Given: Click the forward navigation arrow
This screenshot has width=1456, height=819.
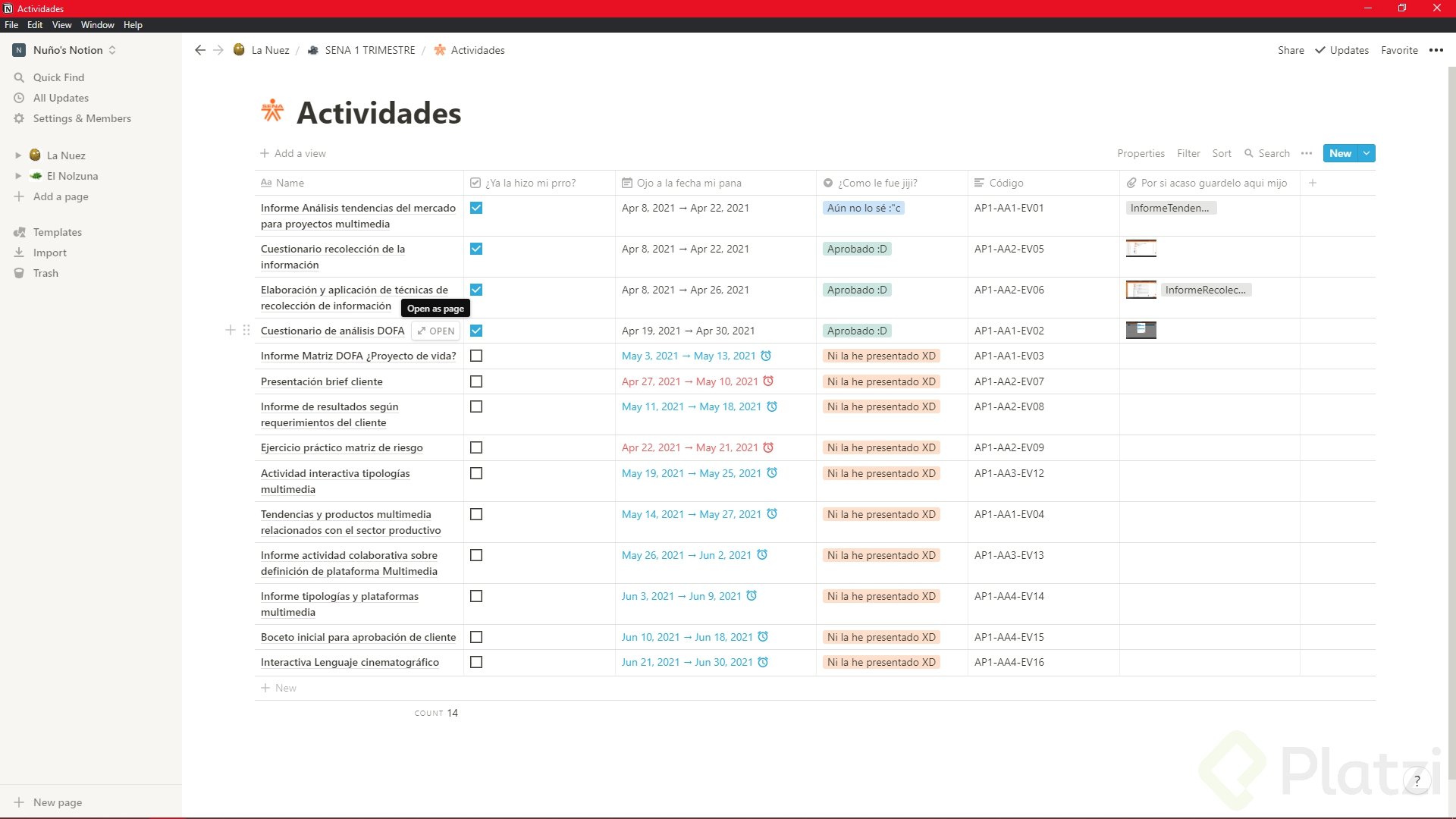Looking at the screenshot, I should point(218,50).
